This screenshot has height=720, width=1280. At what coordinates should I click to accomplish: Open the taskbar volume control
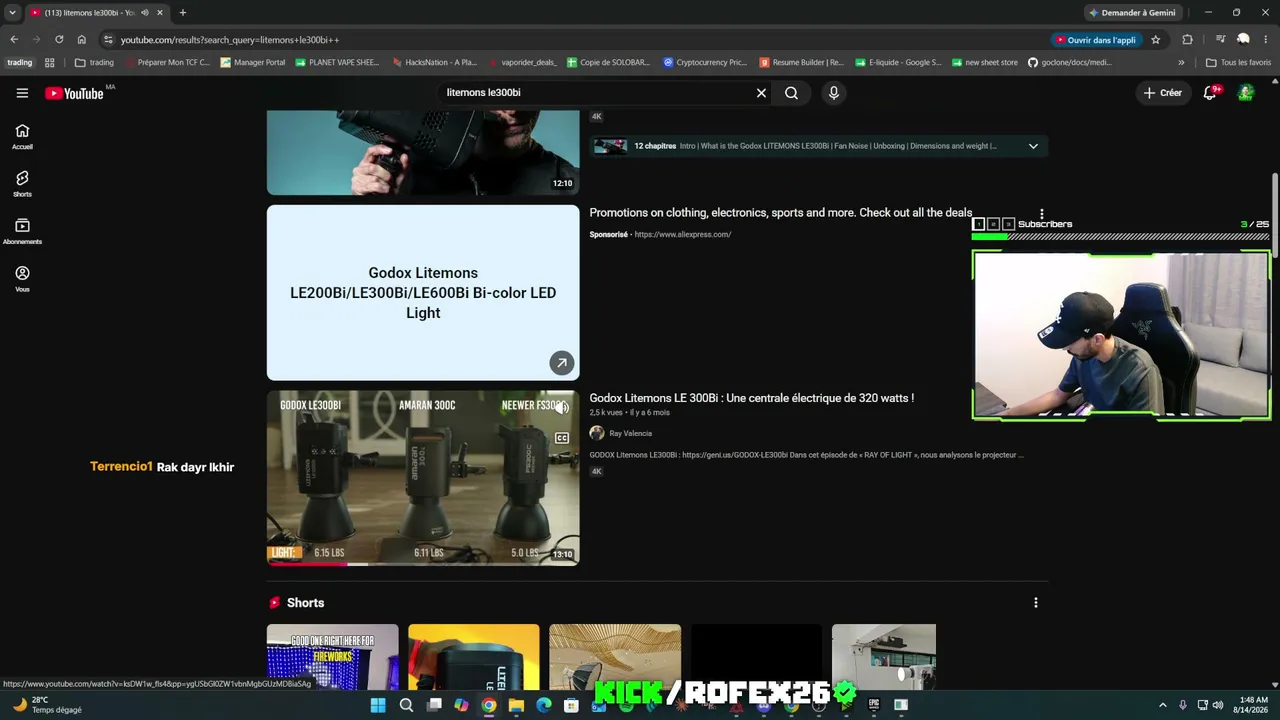coord(1218,705)
